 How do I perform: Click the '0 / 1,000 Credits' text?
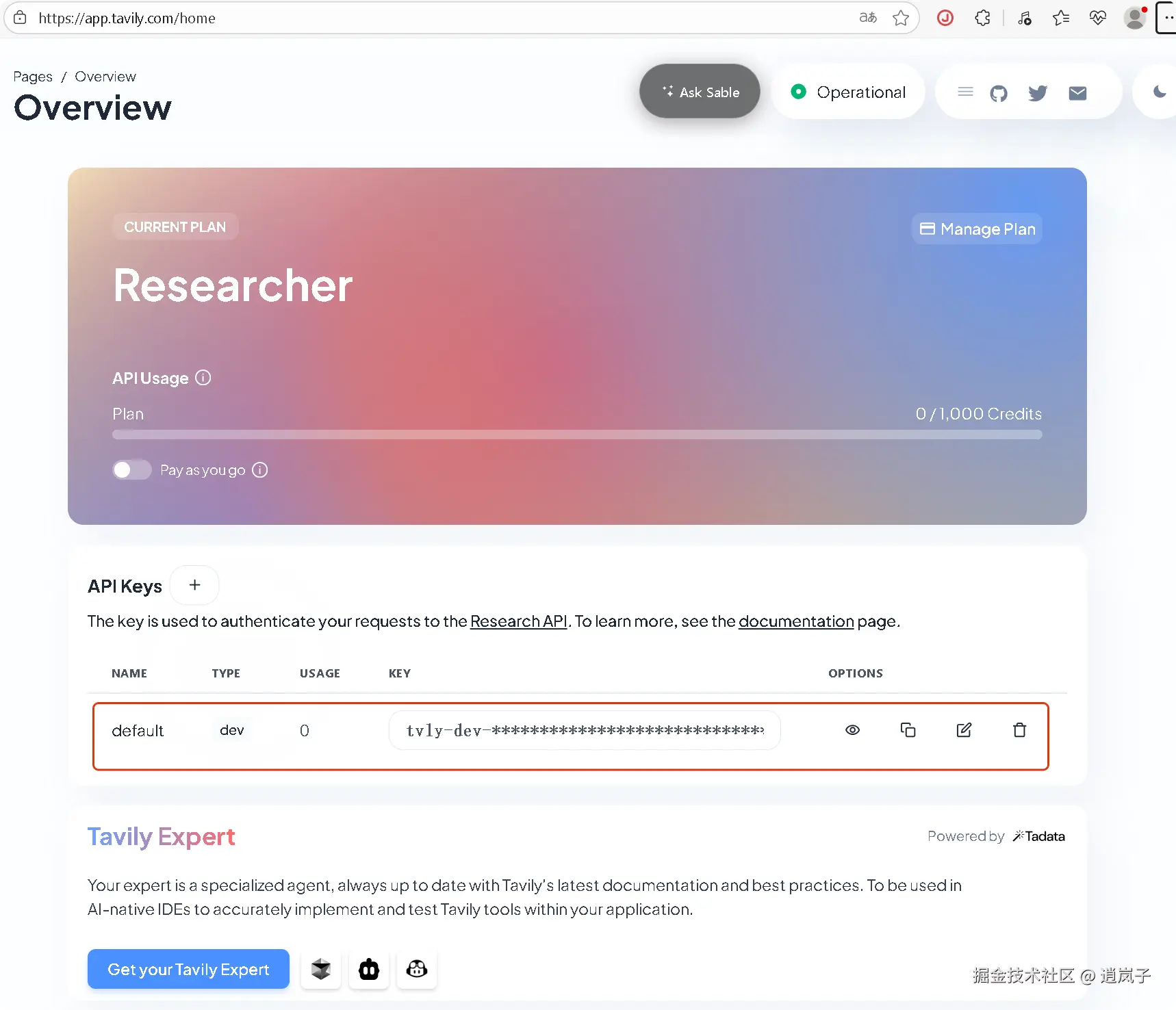pyautogui.click(x=979, y=414)
